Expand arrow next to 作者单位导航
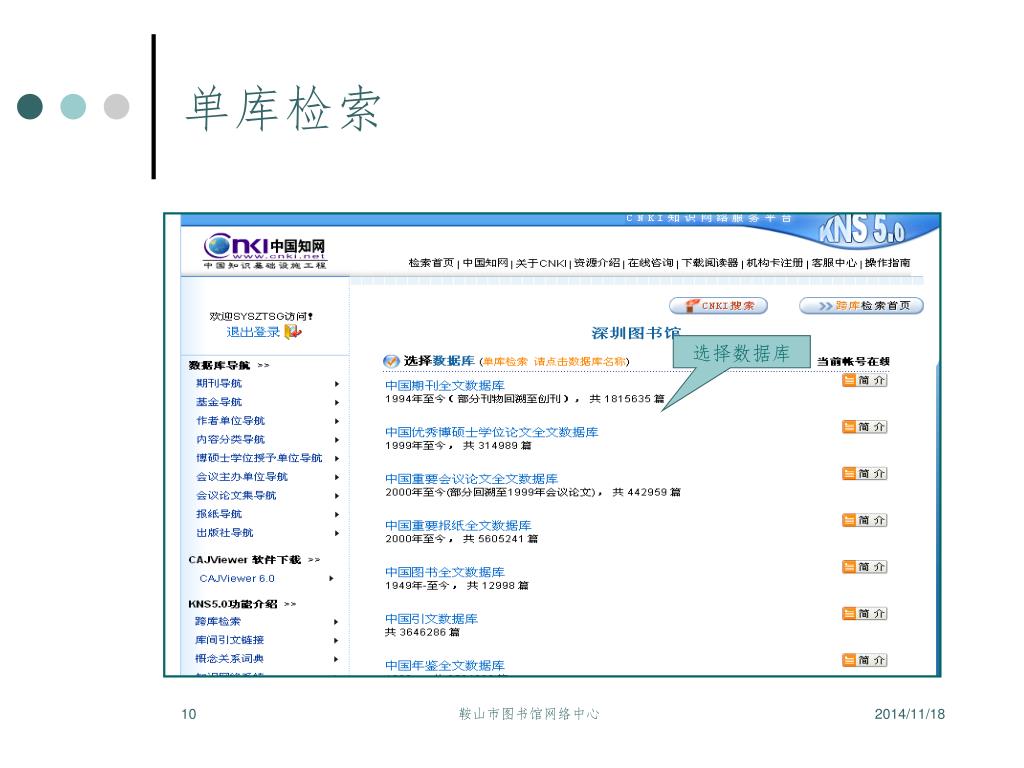 pyautogui.click(x=337, y=421)
